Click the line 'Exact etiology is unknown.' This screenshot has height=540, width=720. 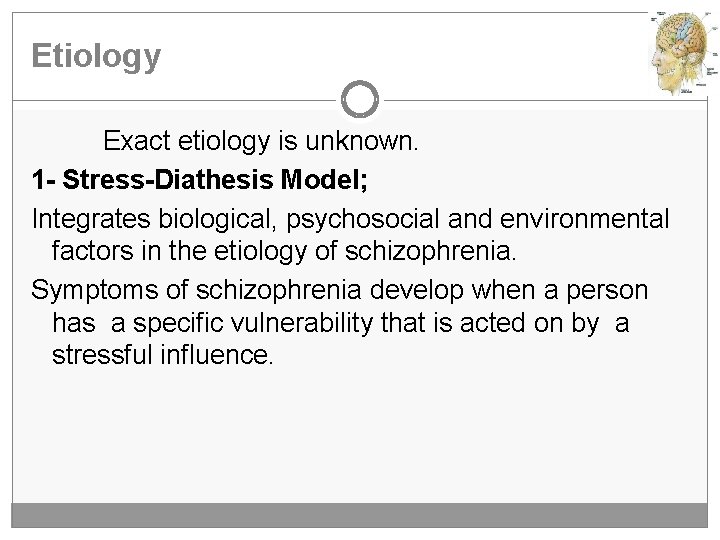pyautogui.click(x=260, y=142)
